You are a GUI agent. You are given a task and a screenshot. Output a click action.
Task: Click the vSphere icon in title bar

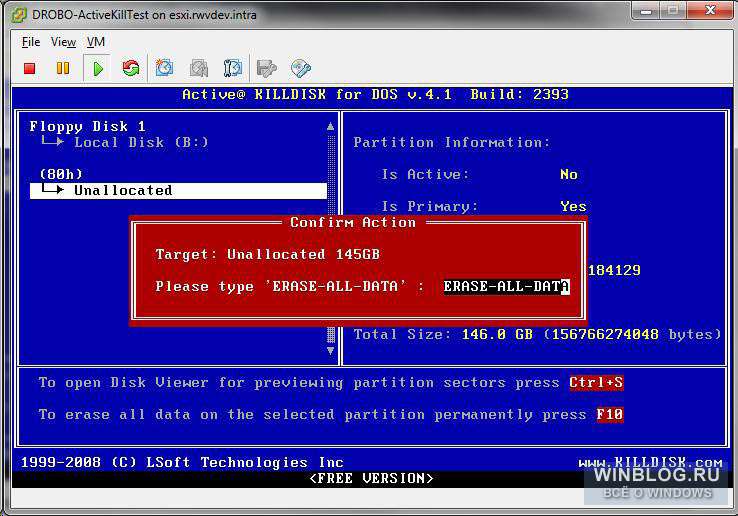19,15
